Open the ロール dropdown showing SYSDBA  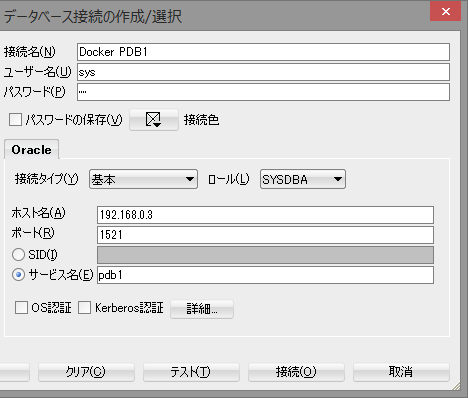(x=303, y=179)
